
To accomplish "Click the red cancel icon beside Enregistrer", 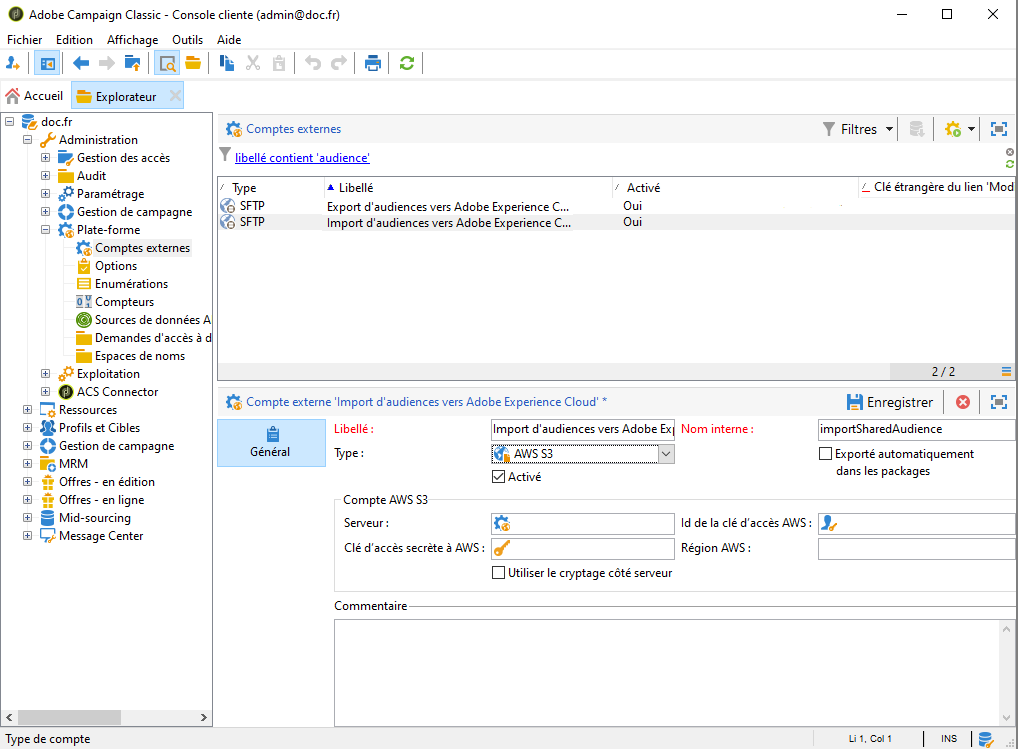I will pos(963,402).
